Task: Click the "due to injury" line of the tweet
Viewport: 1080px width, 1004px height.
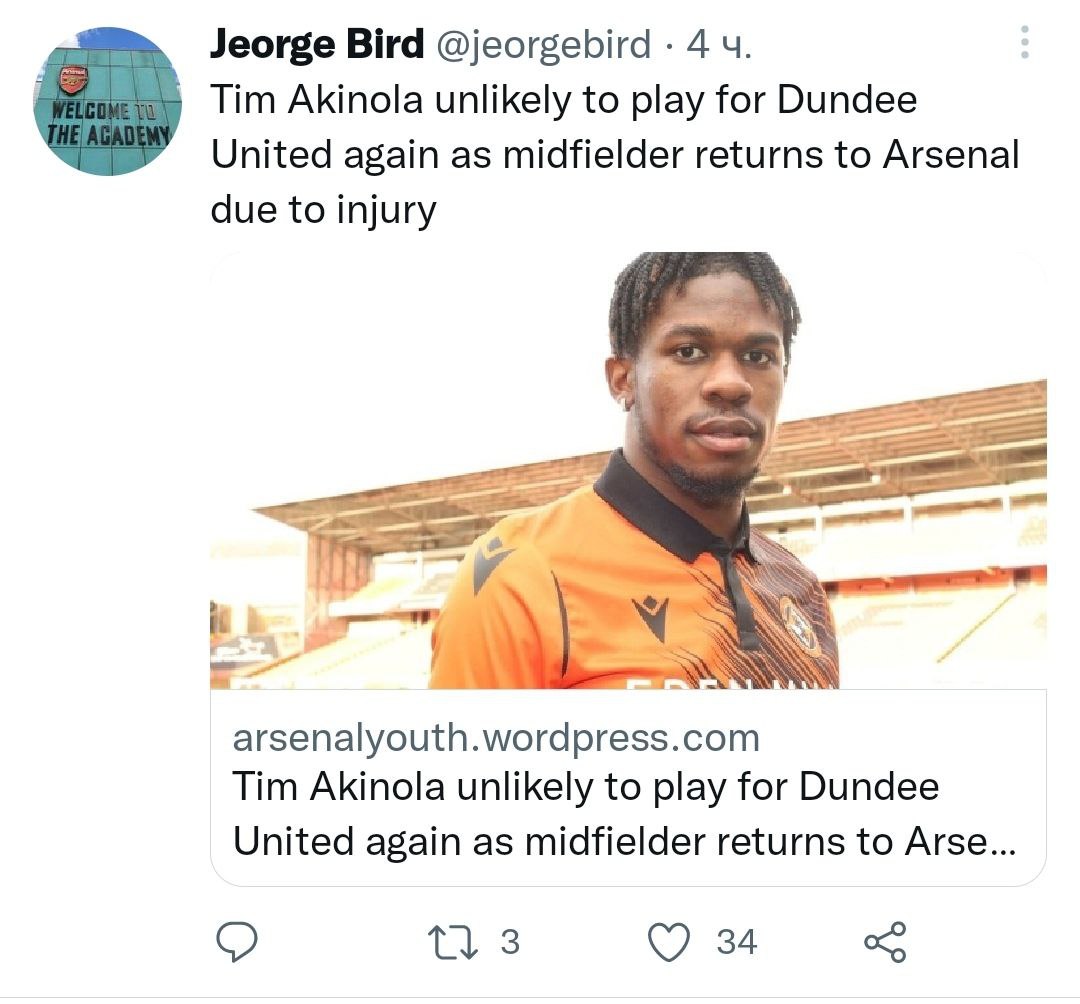Action: pyautogui.click(x=323, y=209)
